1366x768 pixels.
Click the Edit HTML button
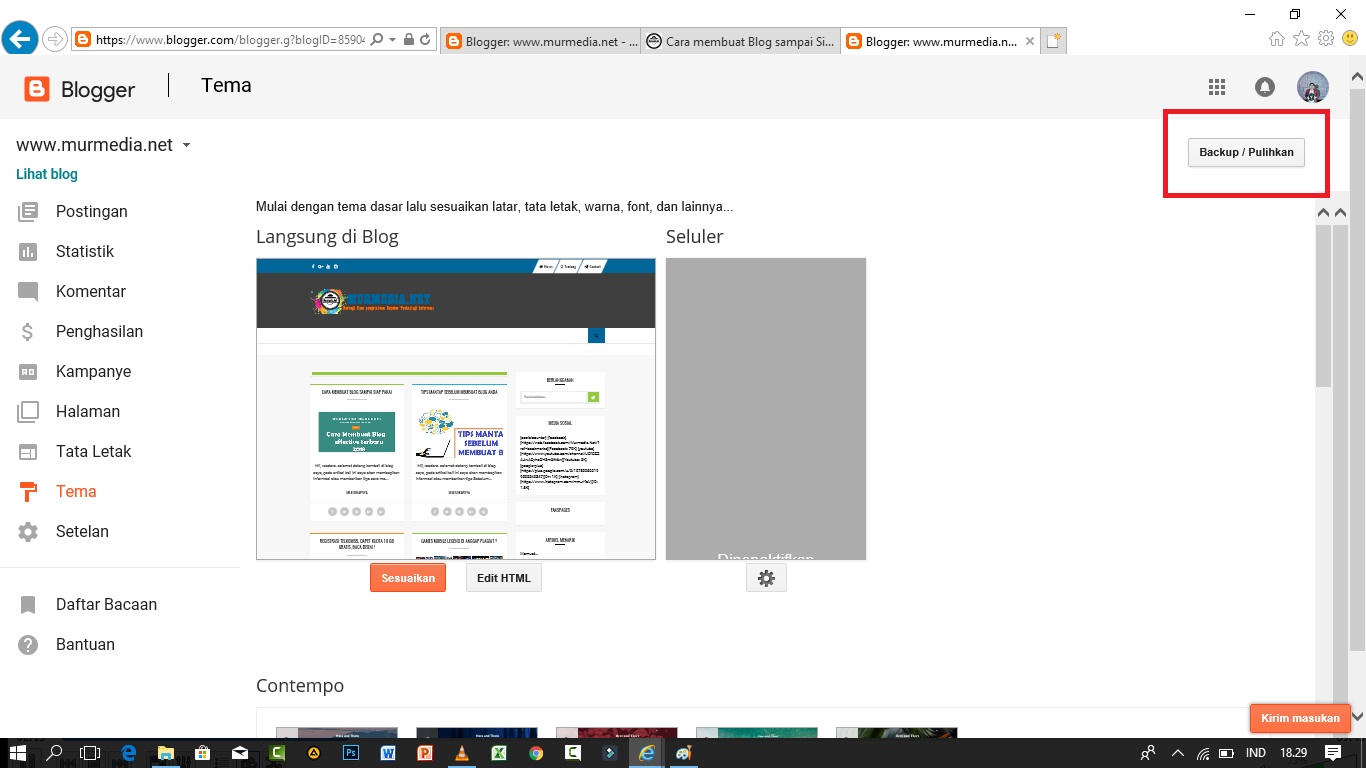coord(503,577)
